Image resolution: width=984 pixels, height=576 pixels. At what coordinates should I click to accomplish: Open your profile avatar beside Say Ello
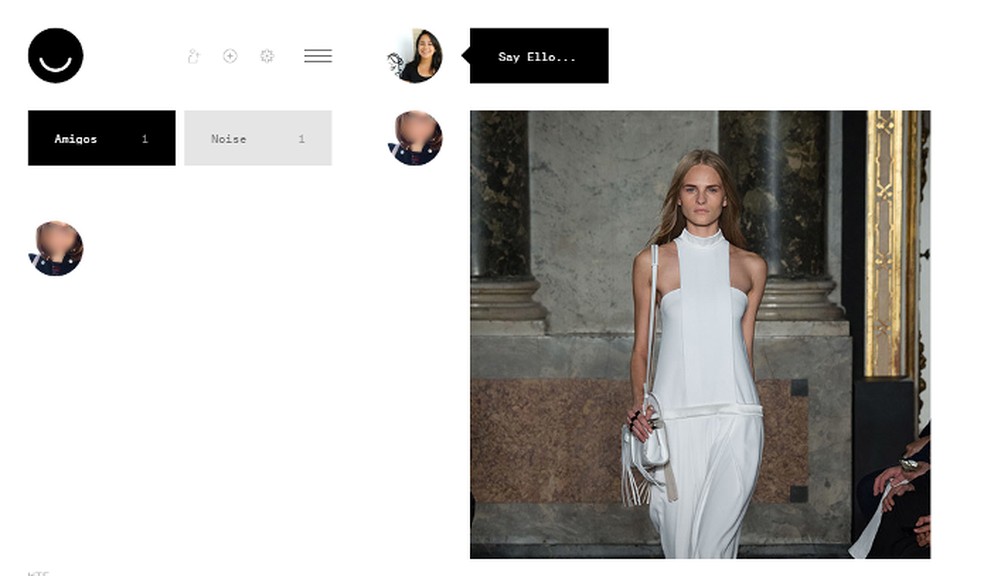tap(414, 55)
